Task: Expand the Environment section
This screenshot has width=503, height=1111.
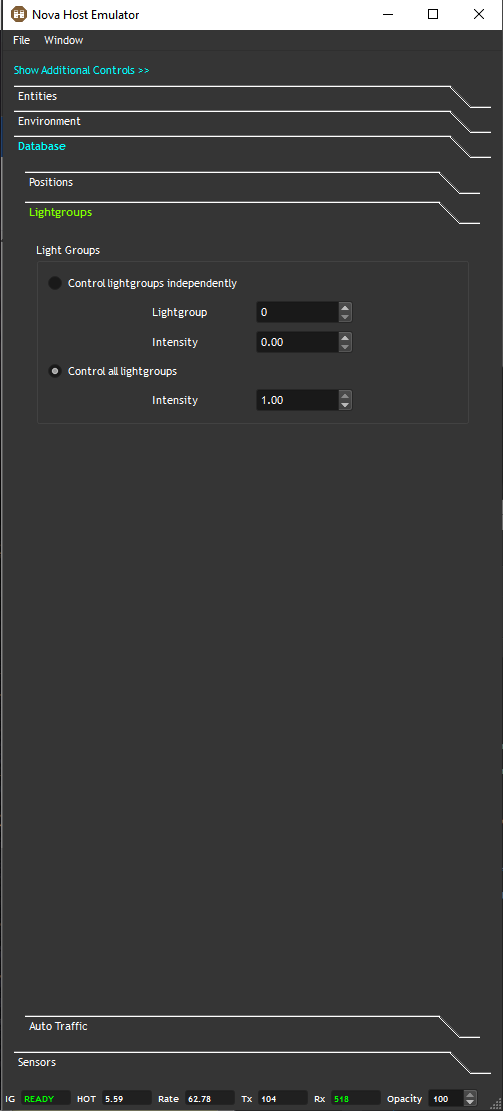Action: coord(50,121)
